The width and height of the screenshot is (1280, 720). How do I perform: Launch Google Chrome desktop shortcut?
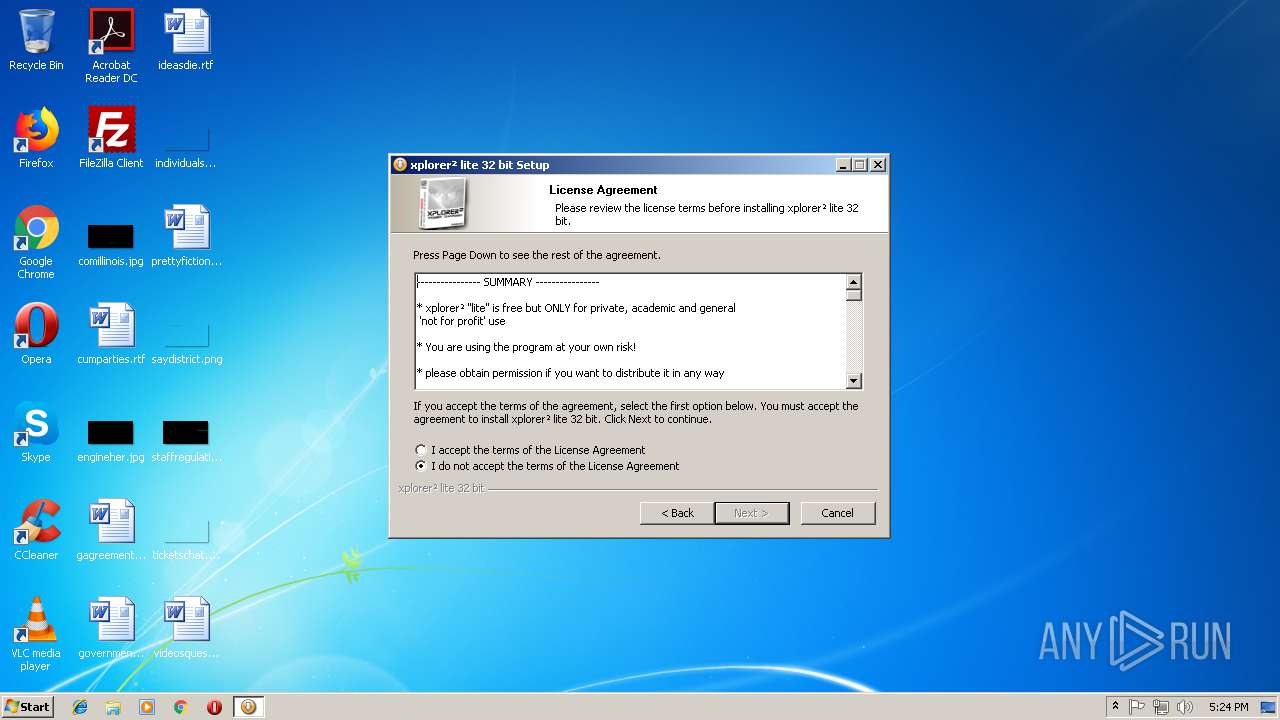[x=36, y=242]
